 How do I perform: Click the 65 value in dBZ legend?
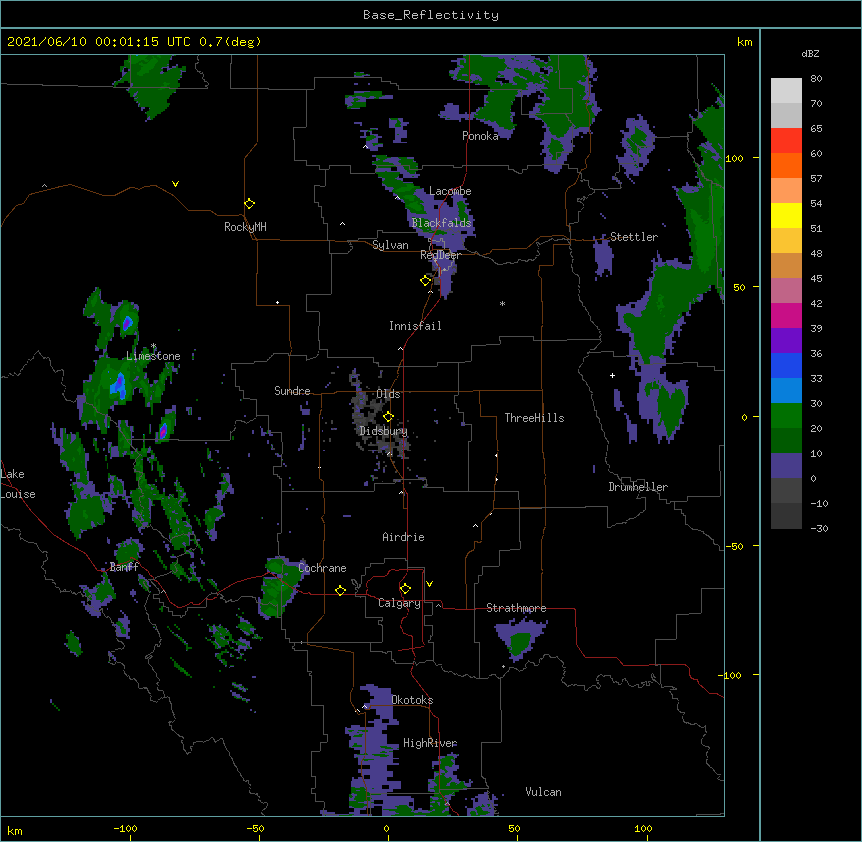(816, 129)
